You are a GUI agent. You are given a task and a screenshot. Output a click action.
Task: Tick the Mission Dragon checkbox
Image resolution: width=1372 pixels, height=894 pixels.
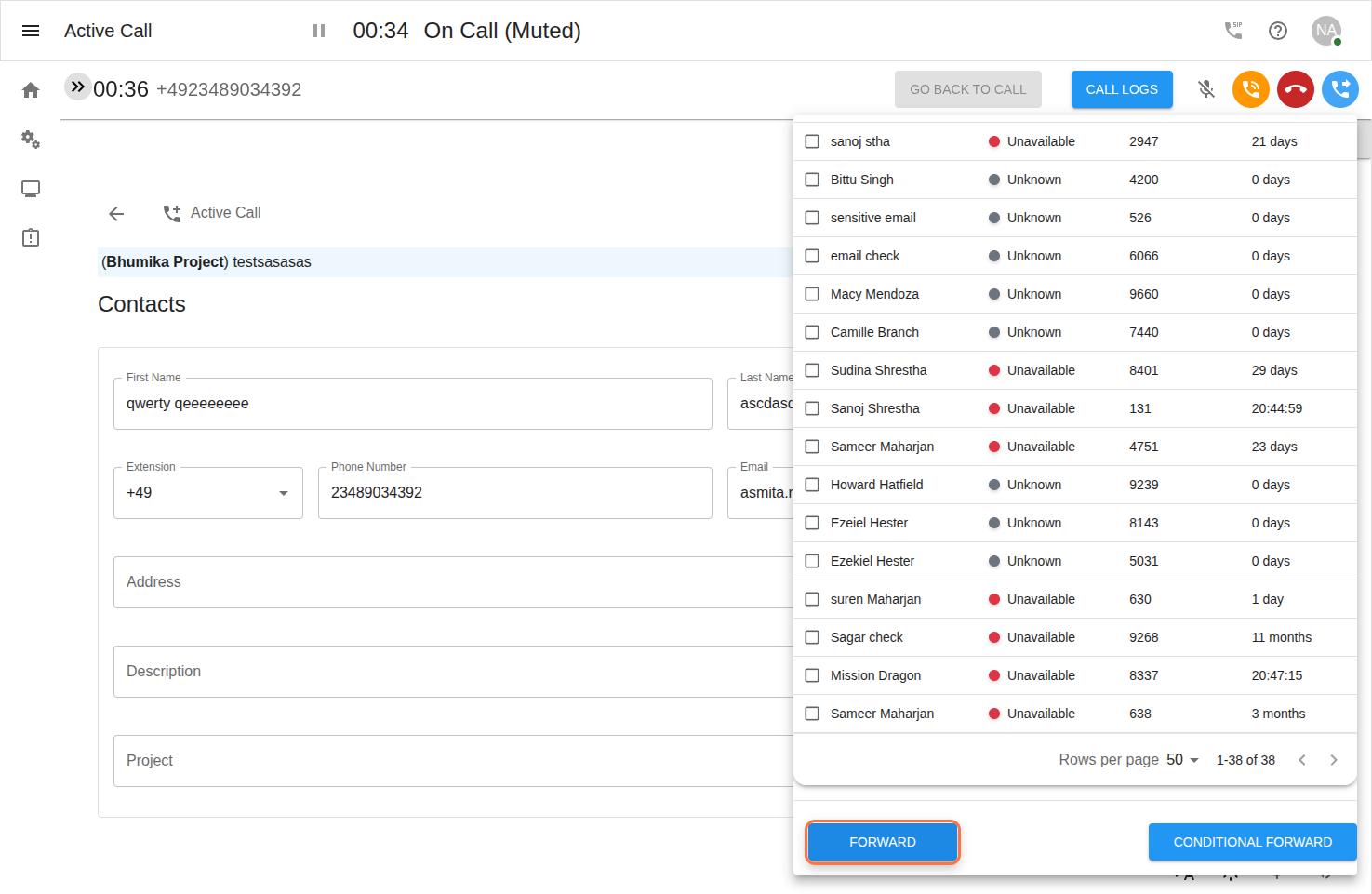coord(812,675)
